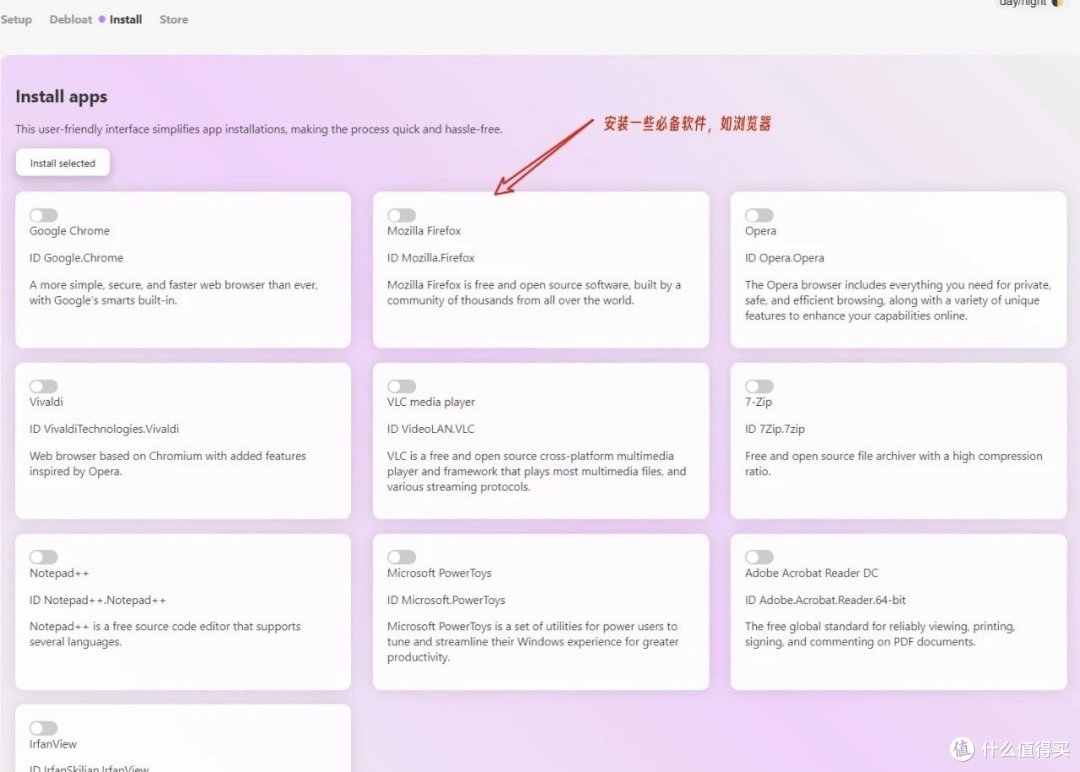Screen dimensions: 1080x772
Task: Toggle the Notepad++ install switch
Action: pos(43,556)
